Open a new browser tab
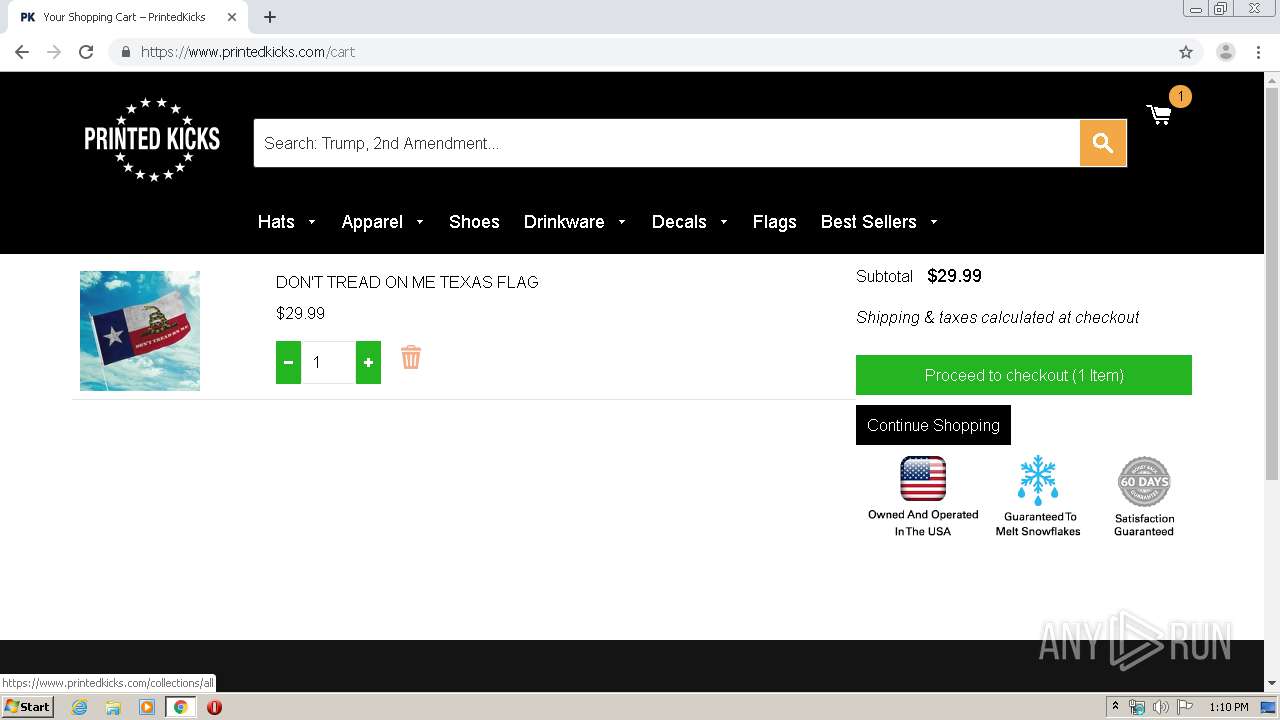 tap(270, 17)
